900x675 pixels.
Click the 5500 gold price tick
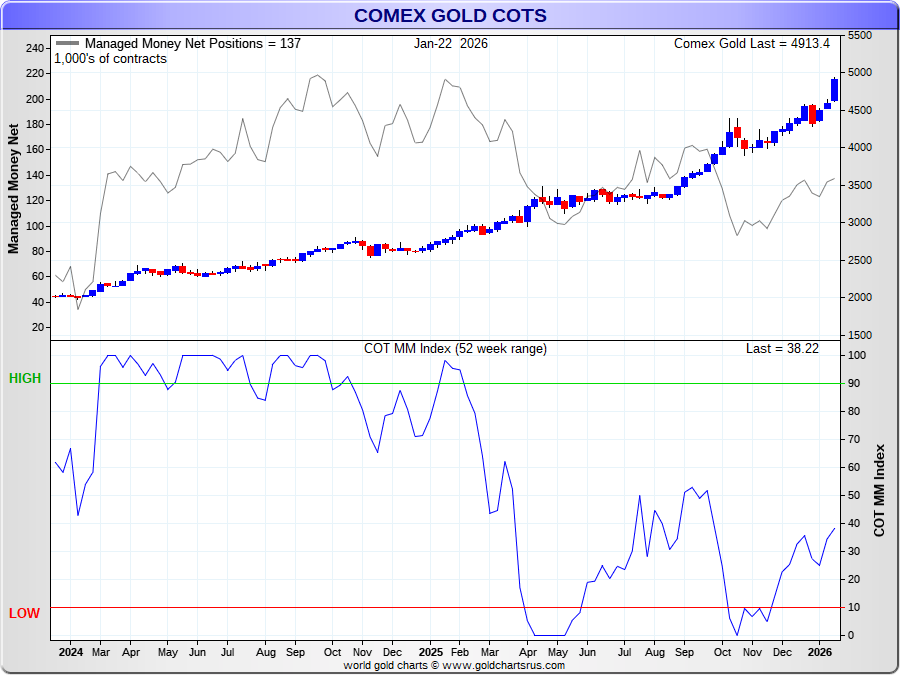(860, 35)
